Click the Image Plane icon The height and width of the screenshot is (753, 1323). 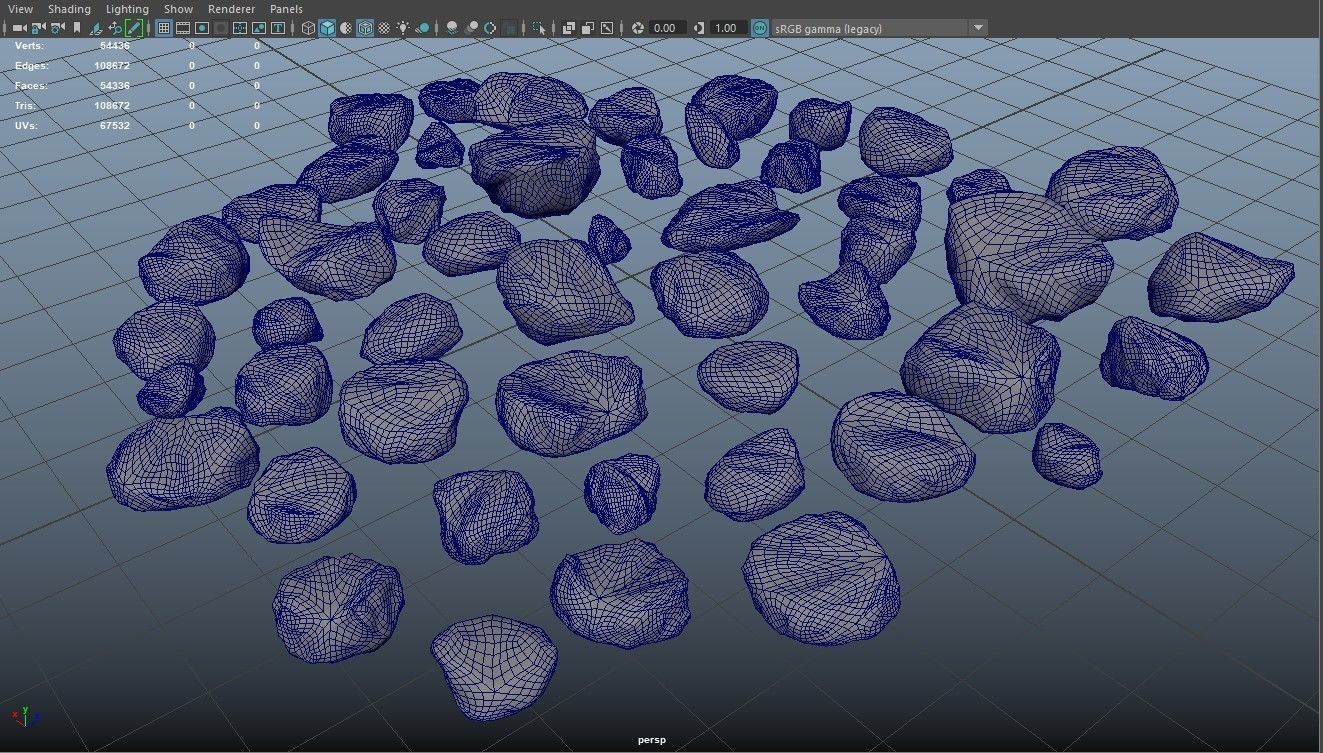pos(96,28)
